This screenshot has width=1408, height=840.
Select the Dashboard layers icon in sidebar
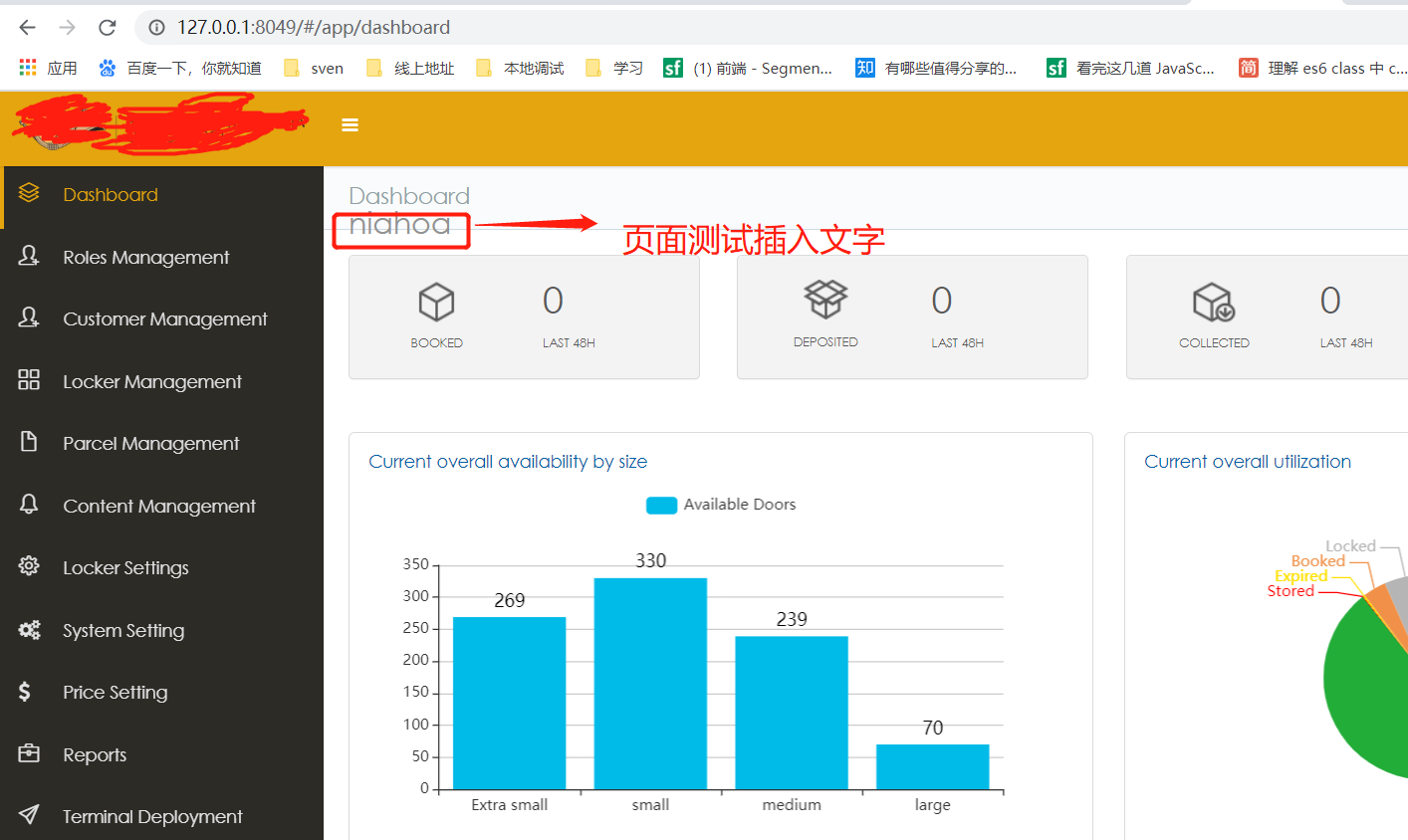(28, 193)
